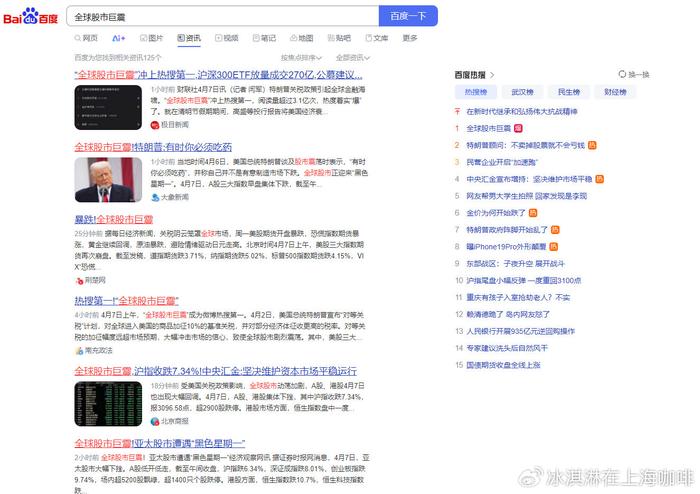Click the Trump photo thumbnail
This screenshot has height=494, width=700.
[x=108, y=180]
